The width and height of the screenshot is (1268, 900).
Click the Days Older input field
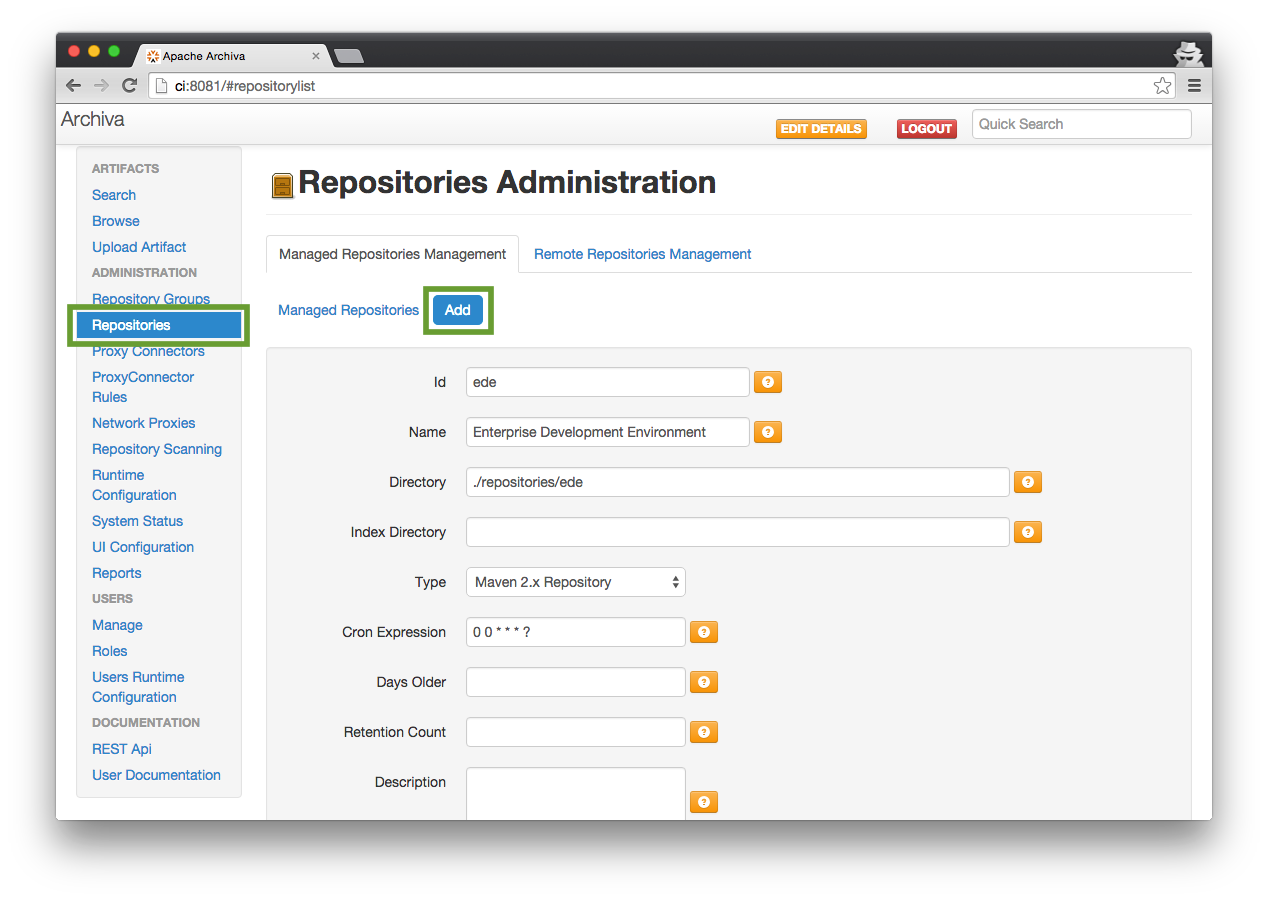click(576, 682)
